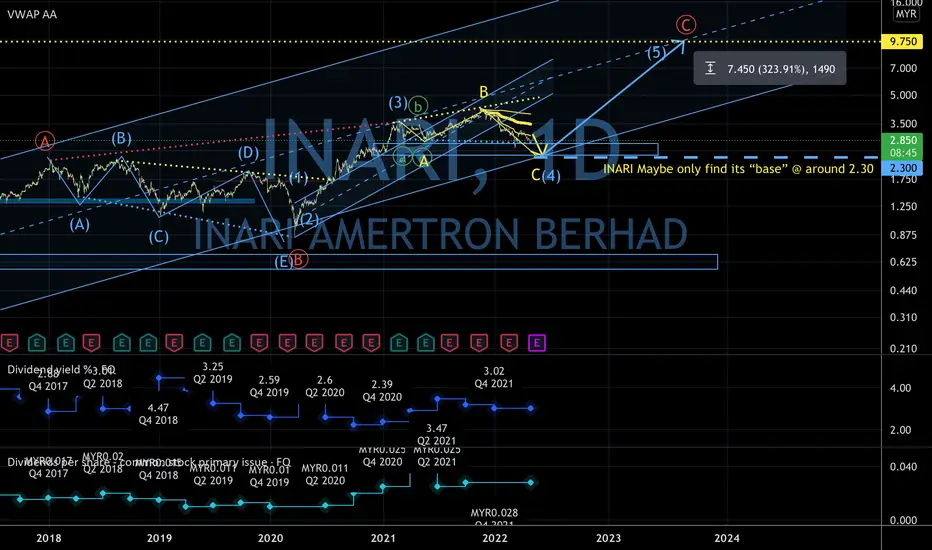932x550 pixels.
Task: Click the 2019 label on time axis
Action: [159, 538]
